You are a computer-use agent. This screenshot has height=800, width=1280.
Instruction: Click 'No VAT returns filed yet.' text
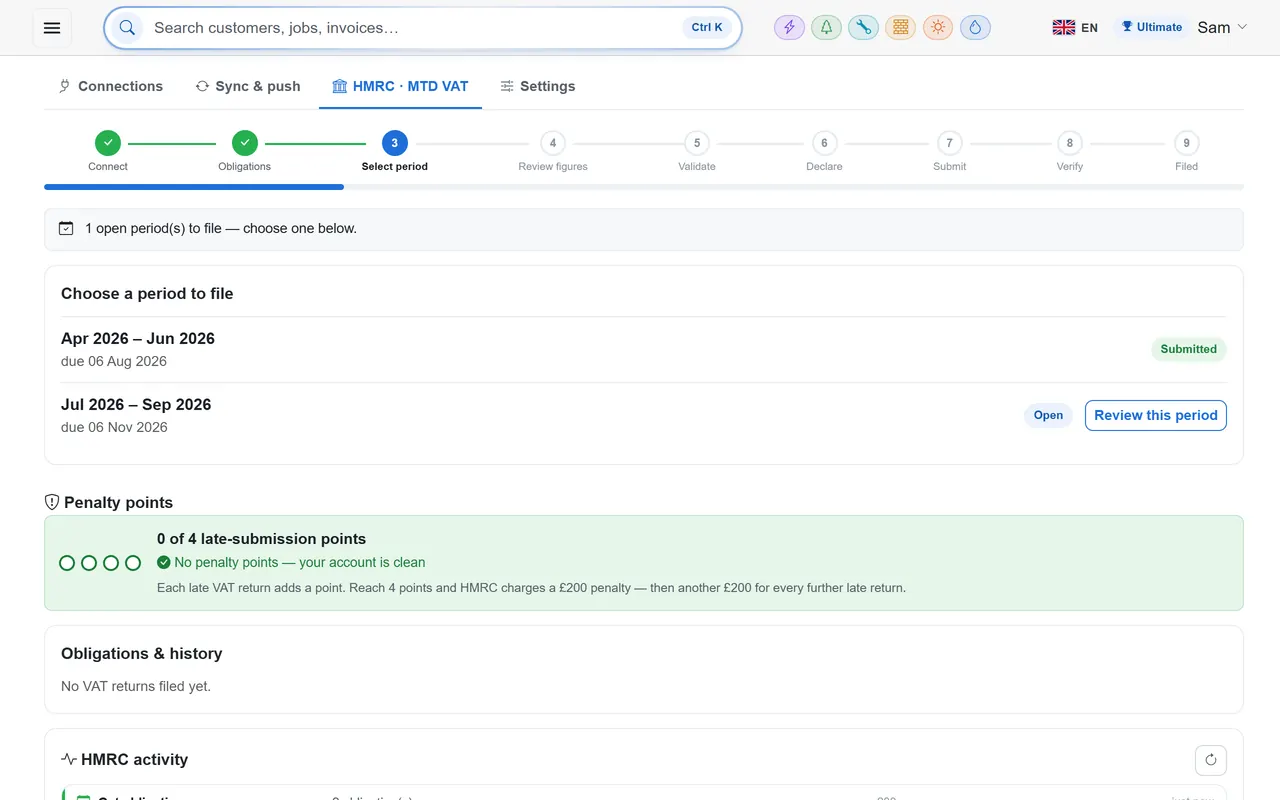pos(136,686)
